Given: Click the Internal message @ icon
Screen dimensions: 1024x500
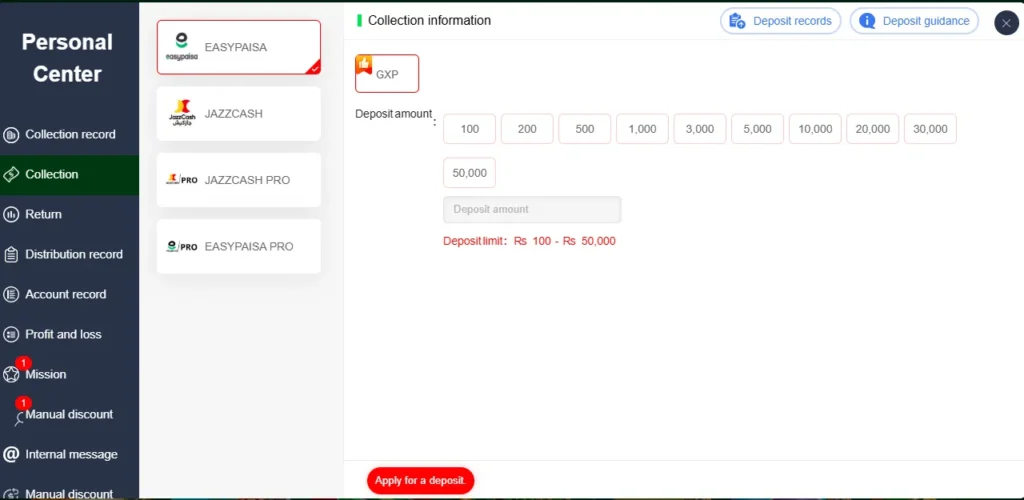Looking at the screenshot, I should [11, 454].
